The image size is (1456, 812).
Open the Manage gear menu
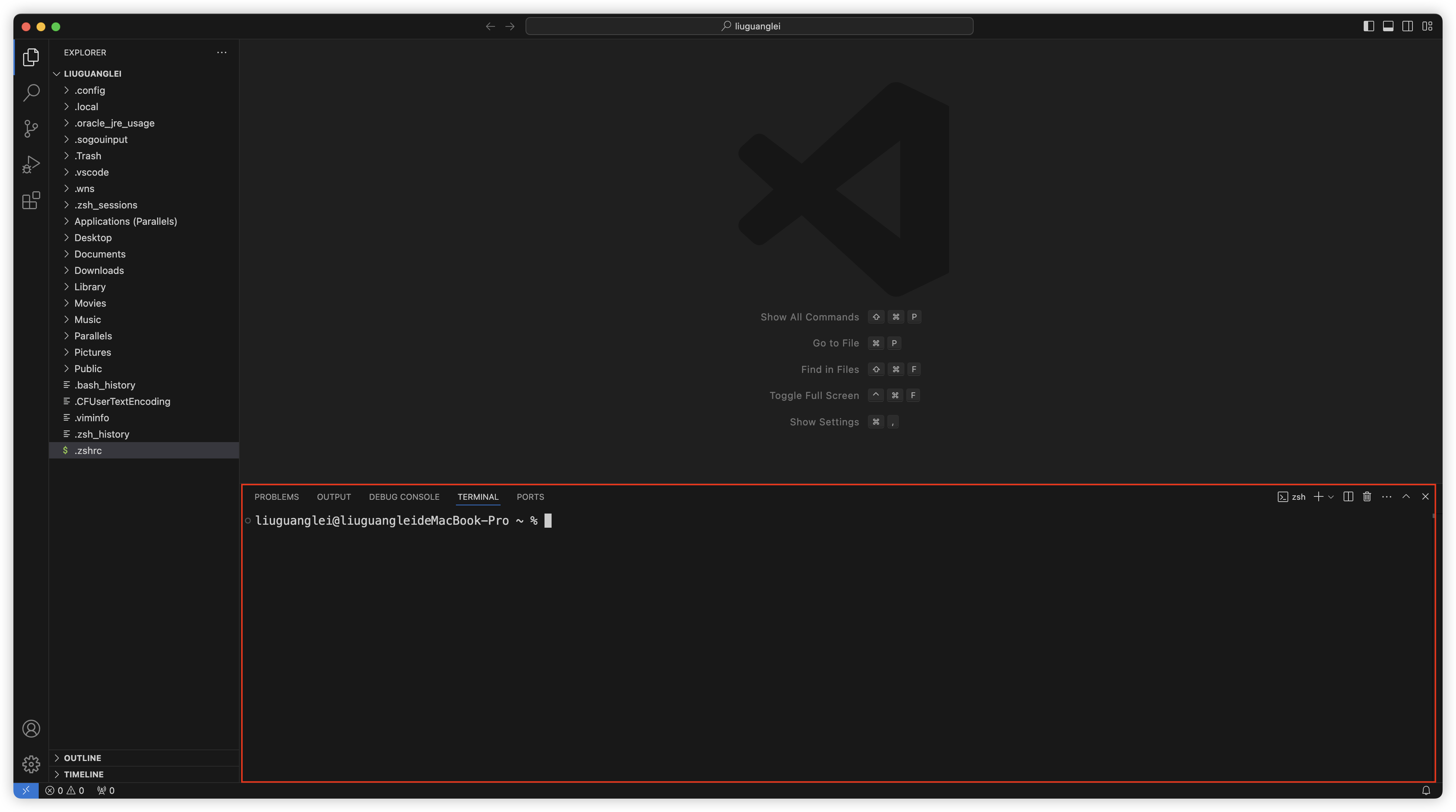31,764
